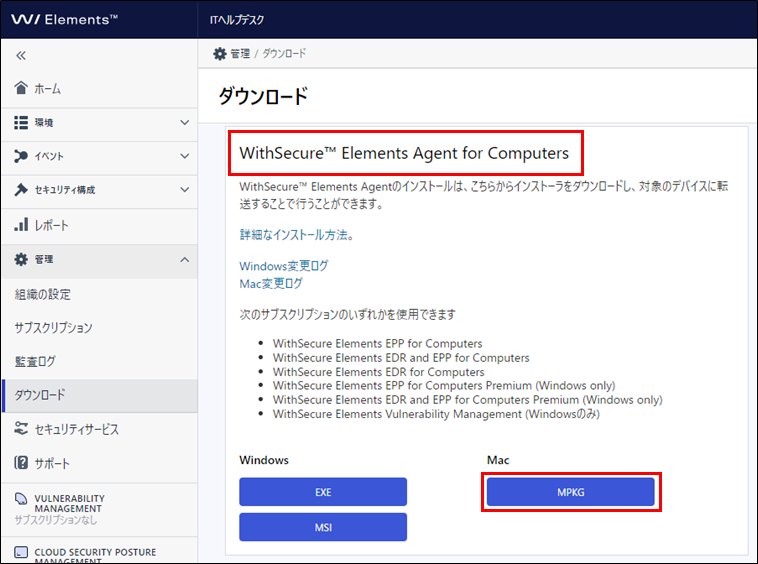Open レポート in the sidebar
Viewport: 758px width, 564px height.
pyautogui.click(x=99, y=225)
